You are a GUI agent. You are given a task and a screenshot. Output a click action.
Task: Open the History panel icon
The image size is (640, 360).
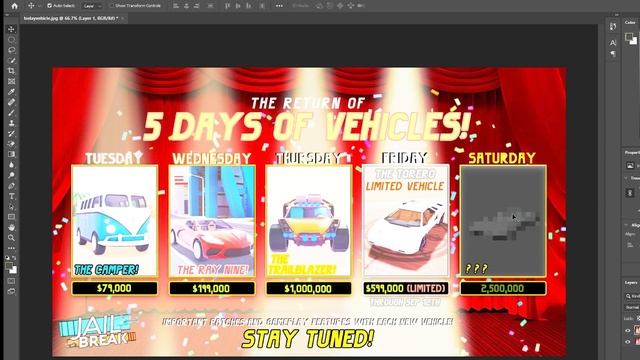(613, 27)
